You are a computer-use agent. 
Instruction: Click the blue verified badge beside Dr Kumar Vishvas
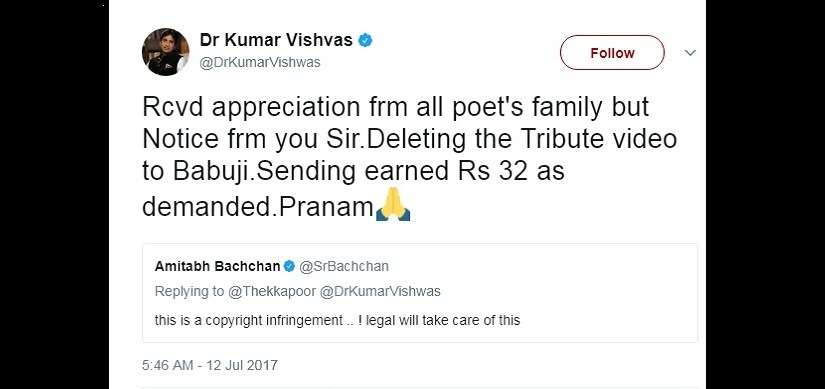tap(365, 41)
